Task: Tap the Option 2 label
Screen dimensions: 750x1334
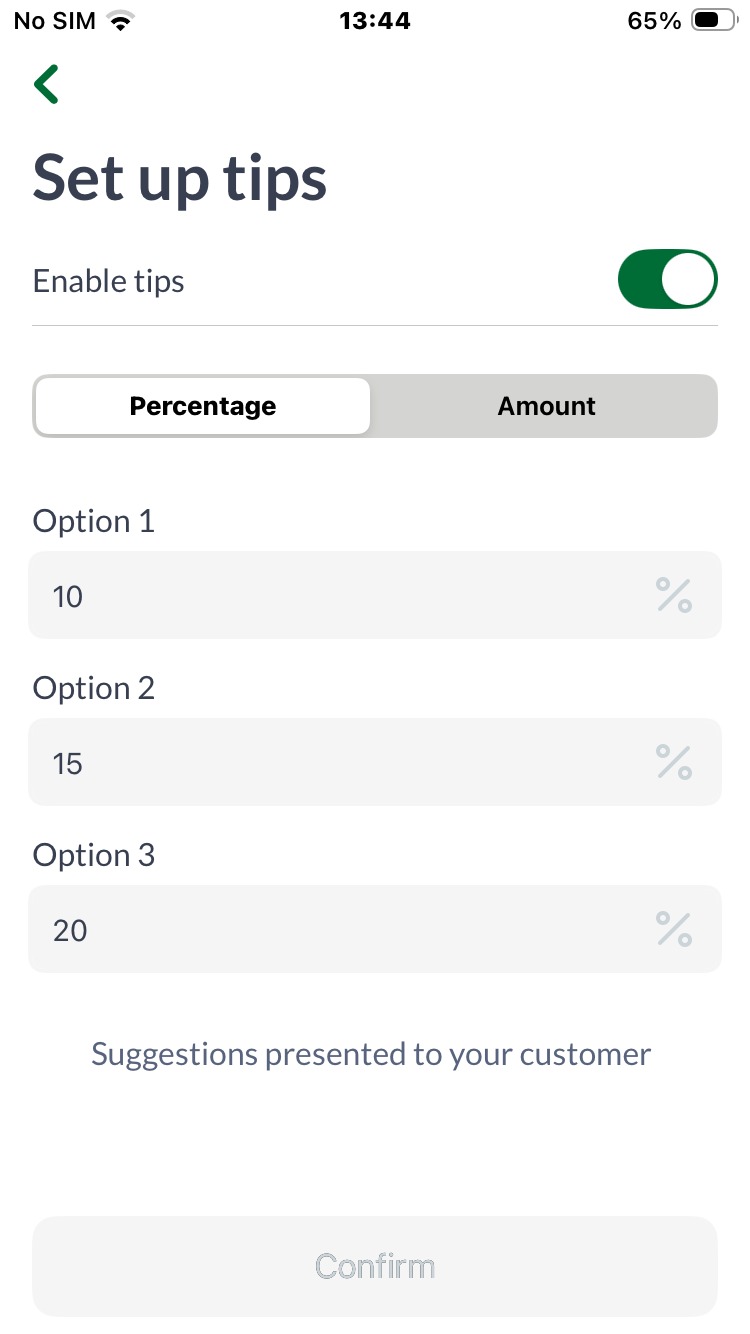Action: click(94, 688)
